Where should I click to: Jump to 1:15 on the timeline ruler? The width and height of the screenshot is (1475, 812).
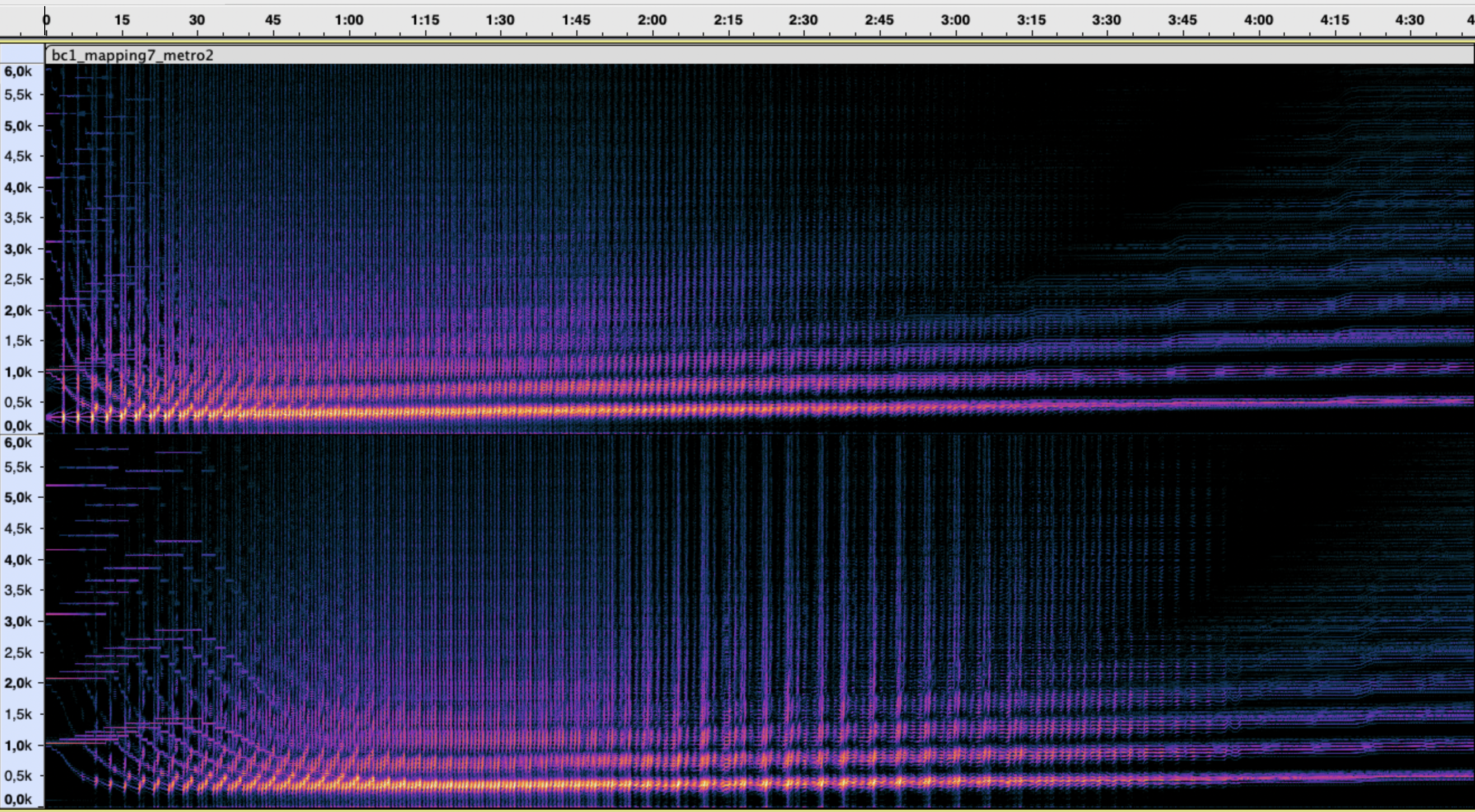[425, 20]
